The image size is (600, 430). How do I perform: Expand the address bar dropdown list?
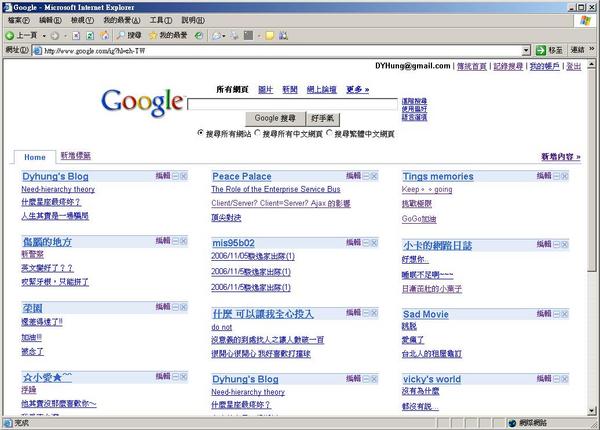[526, 50]
